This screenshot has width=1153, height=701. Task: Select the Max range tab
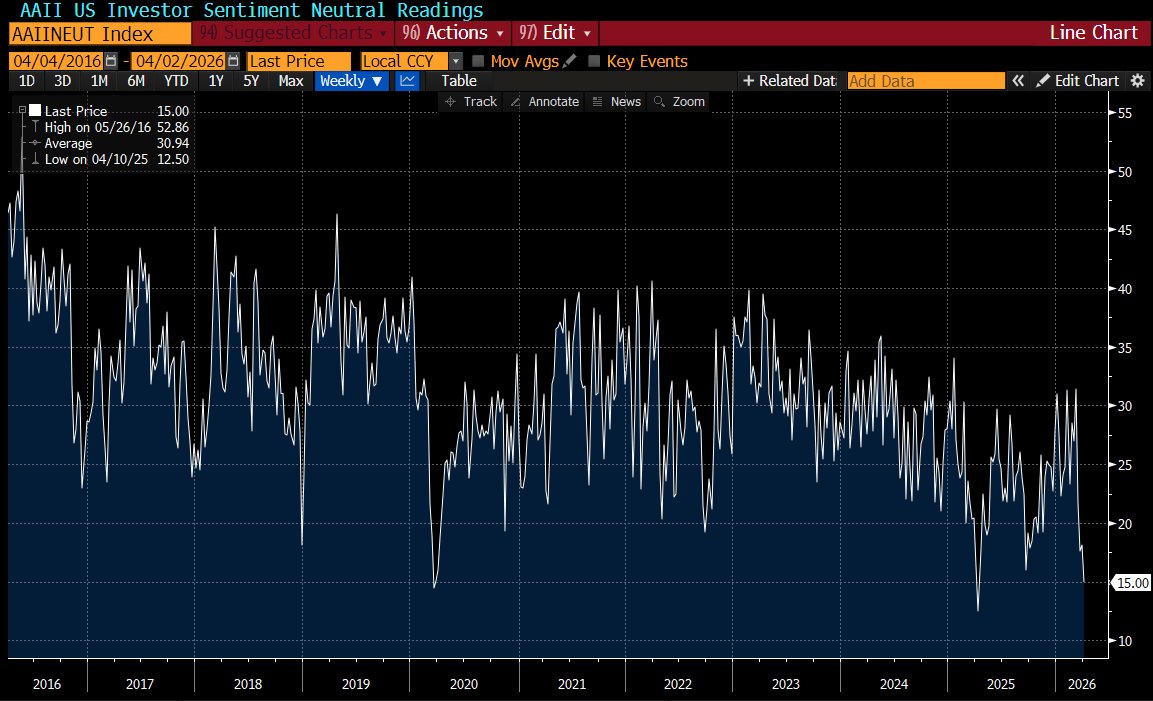(x=290, y=81)
